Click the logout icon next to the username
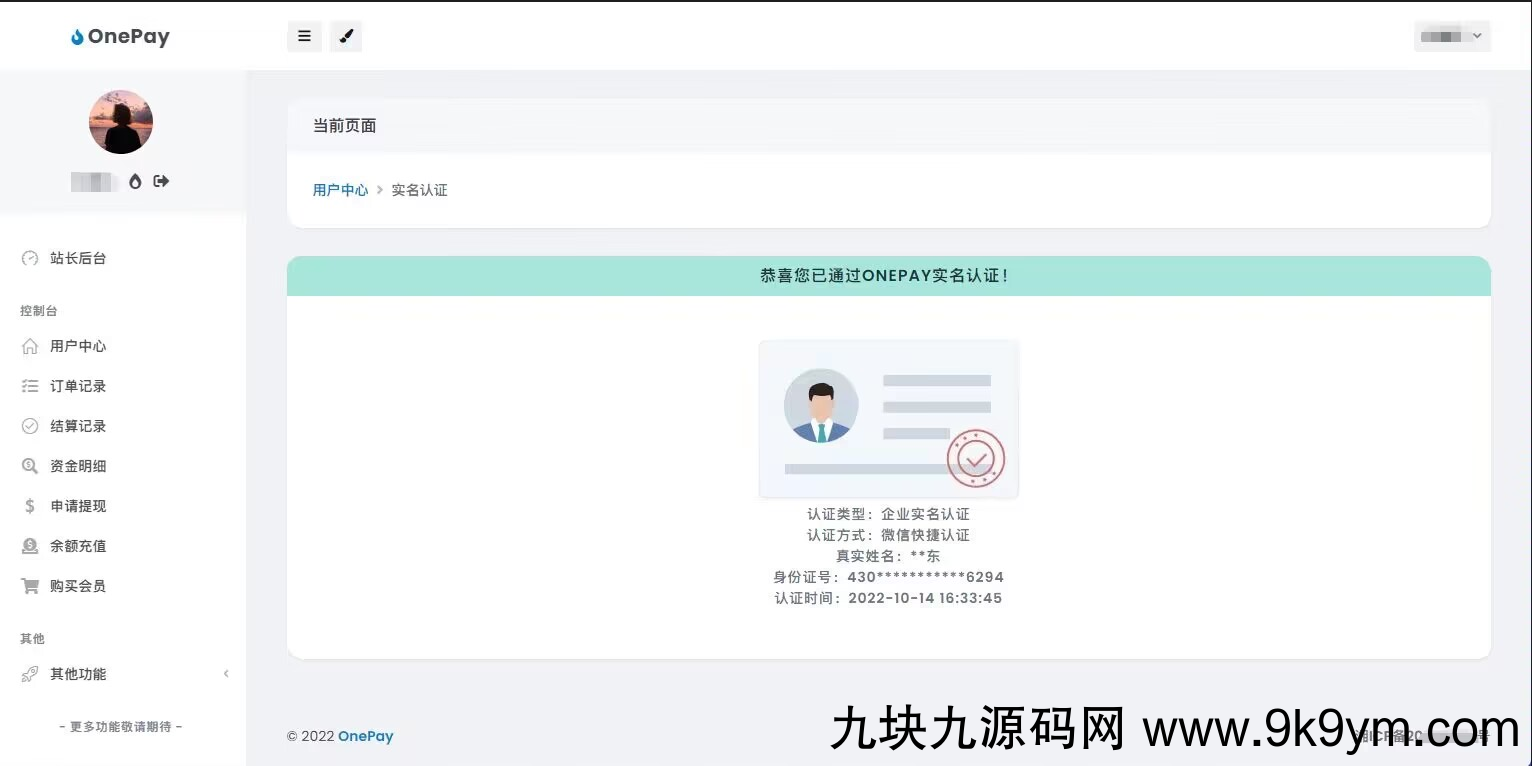Image resolution: width=1532 pixels, height=766 pixels. (160, 181)
